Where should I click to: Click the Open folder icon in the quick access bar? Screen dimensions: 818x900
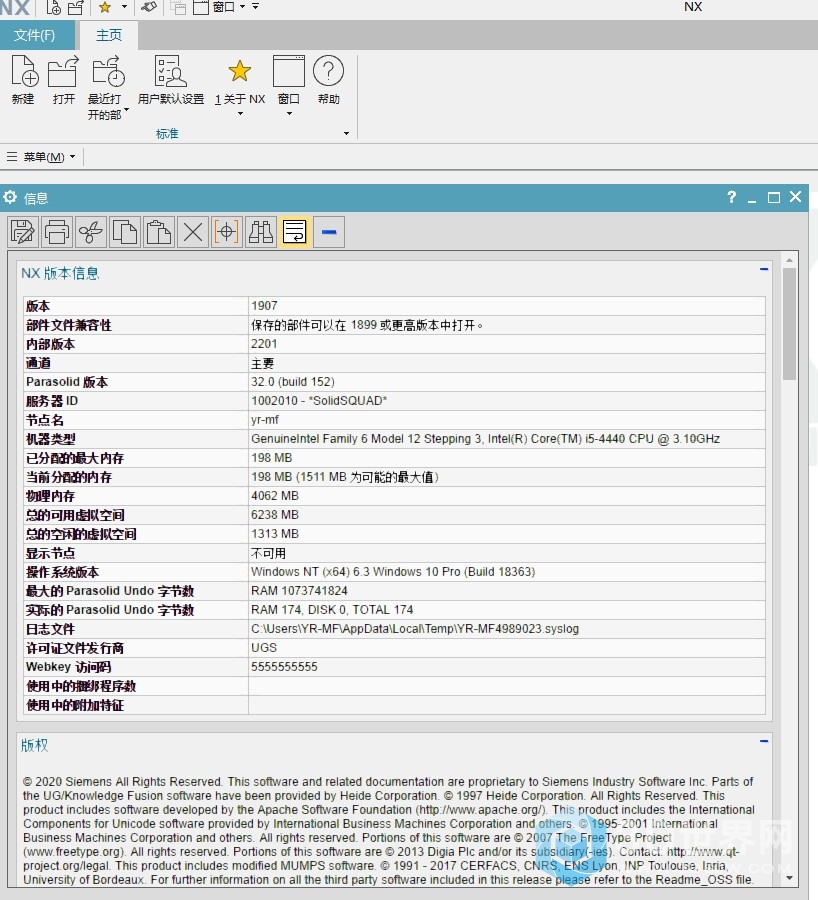coord(75,7)
